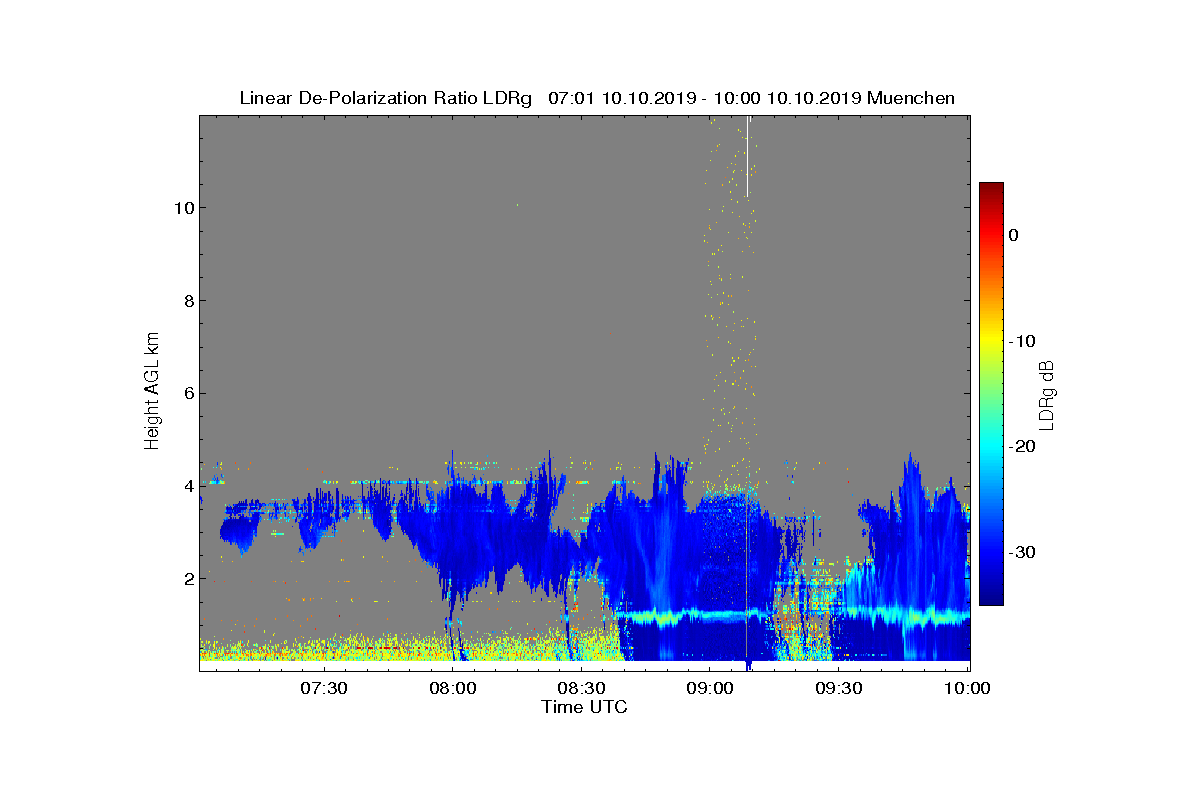Viewport: 1200px width, 800px height.
Task: Click the "09:30" time tick label
Action: pos(839,688)
